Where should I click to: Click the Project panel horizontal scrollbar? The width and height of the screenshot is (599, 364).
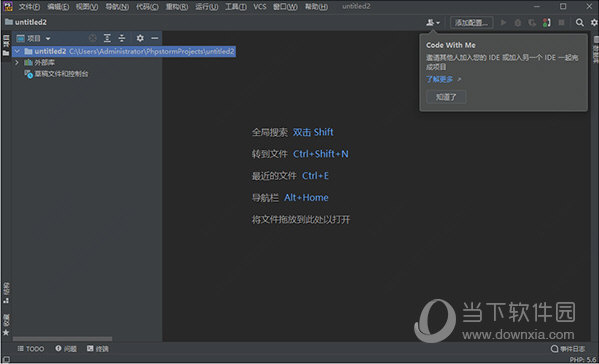pyautogui.click(x=62, y=339)
